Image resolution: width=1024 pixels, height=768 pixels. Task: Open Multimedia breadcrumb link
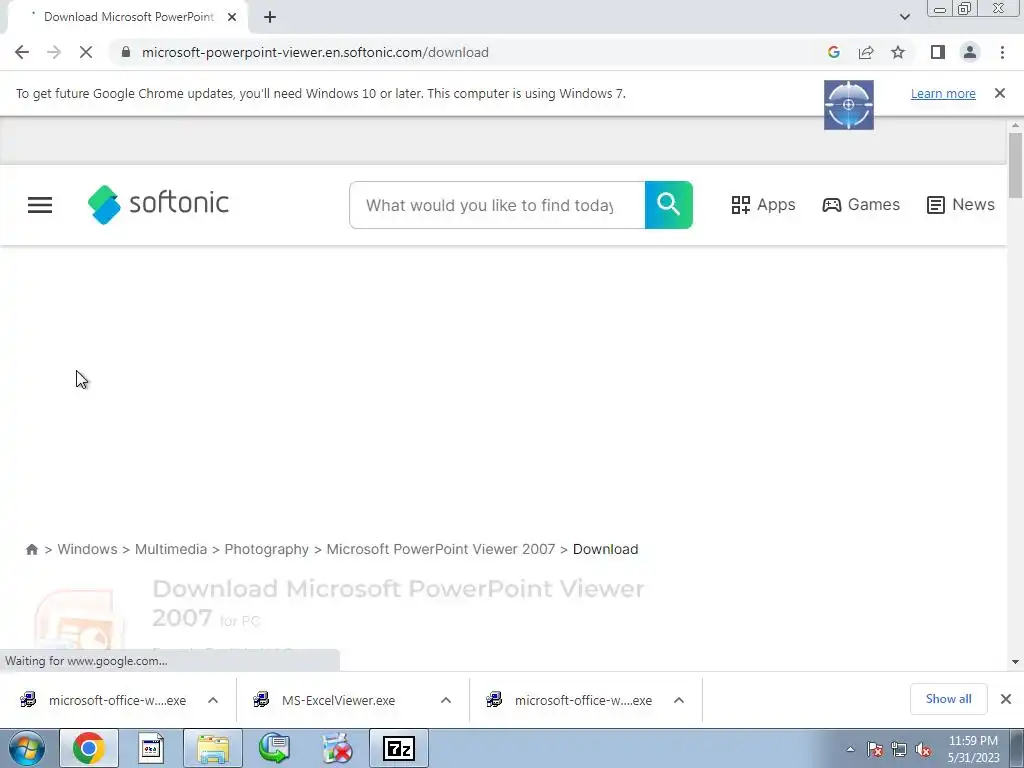[171, 549]
